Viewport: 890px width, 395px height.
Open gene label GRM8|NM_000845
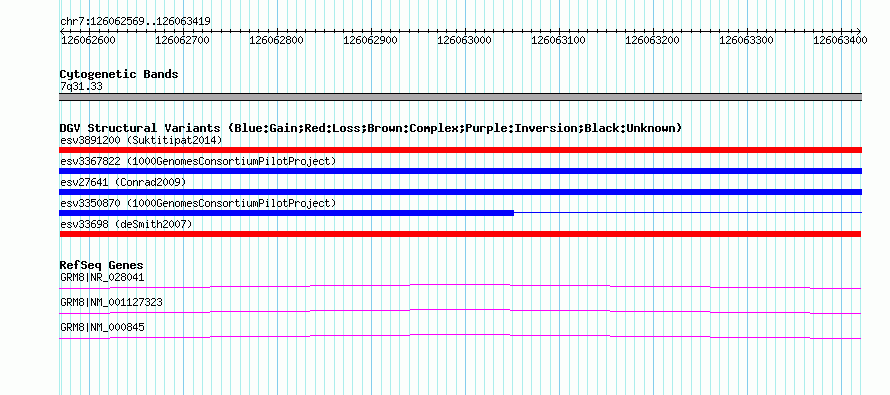click(x=102, y=327)
